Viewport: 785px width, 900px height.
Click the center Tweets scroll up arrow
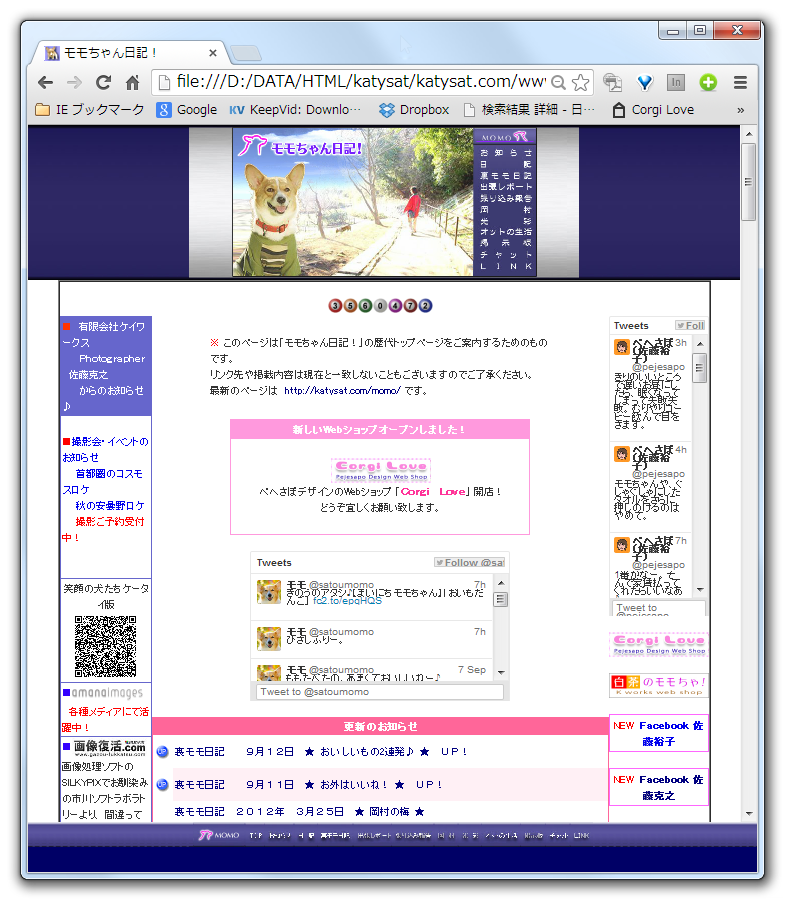(x=501, y=583)
